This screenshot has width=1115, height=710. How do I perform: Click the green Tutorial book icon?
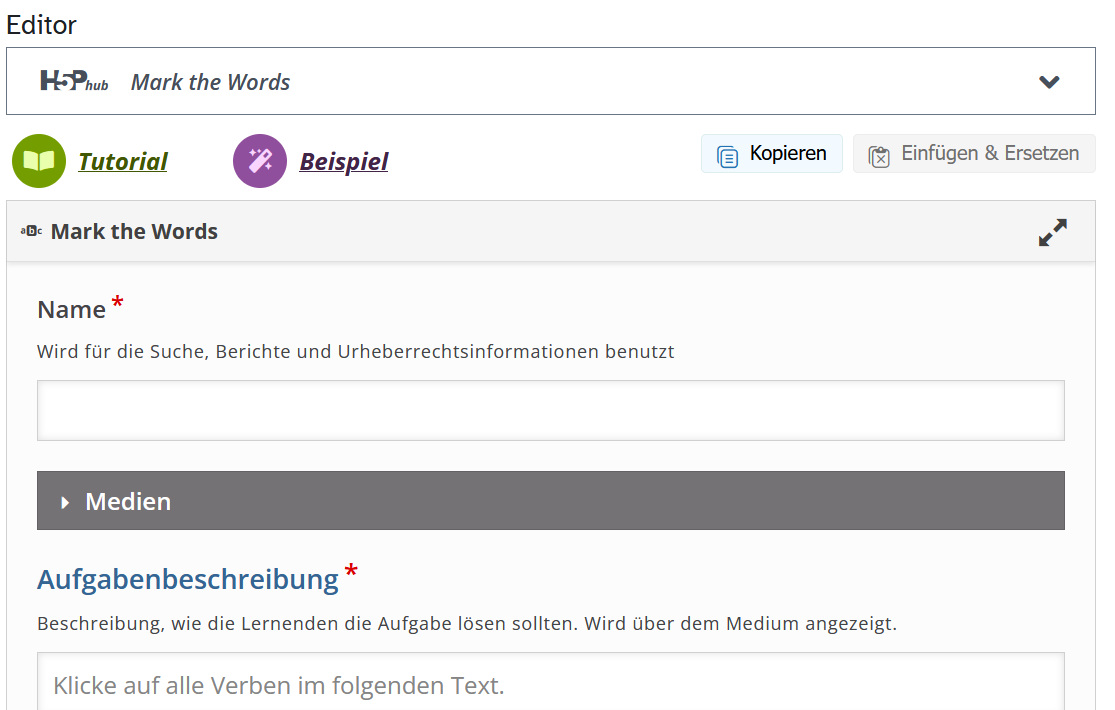pos(39,161)
